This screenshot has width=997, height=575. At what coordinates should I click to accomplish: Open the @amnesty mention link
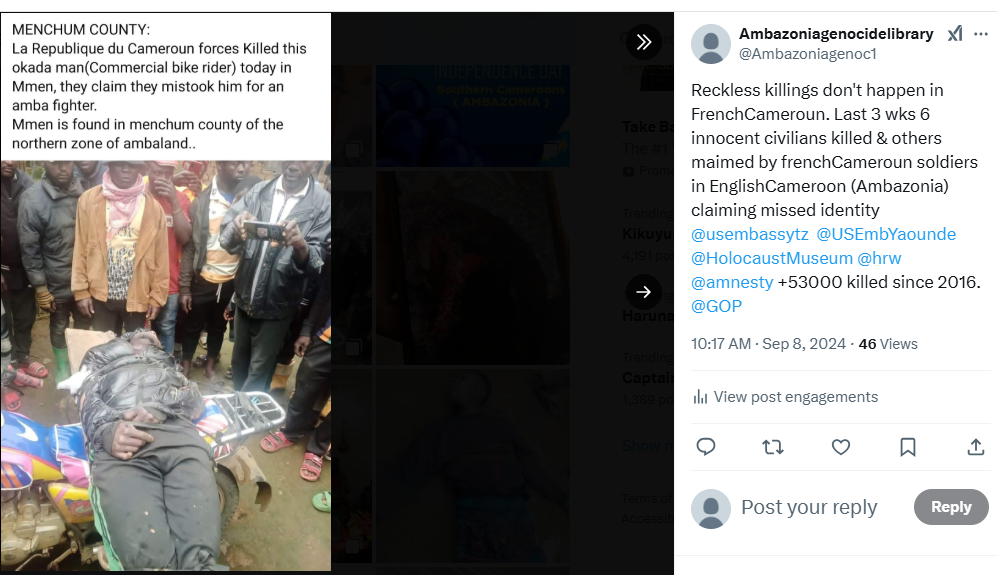click(732, 282)
